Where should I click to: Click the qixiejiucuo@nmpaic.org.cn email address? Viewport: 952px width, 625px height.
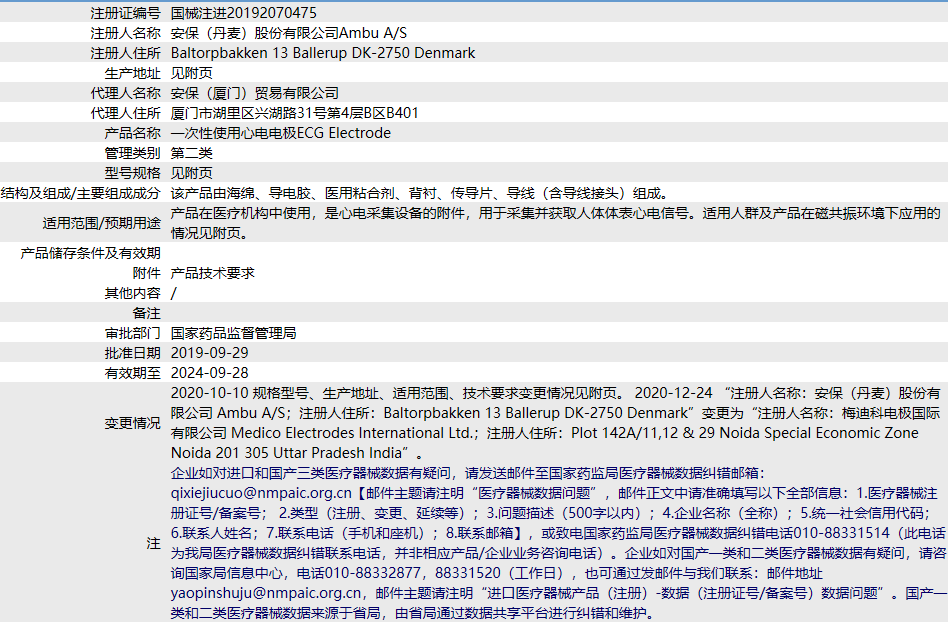tap(262, 493)
